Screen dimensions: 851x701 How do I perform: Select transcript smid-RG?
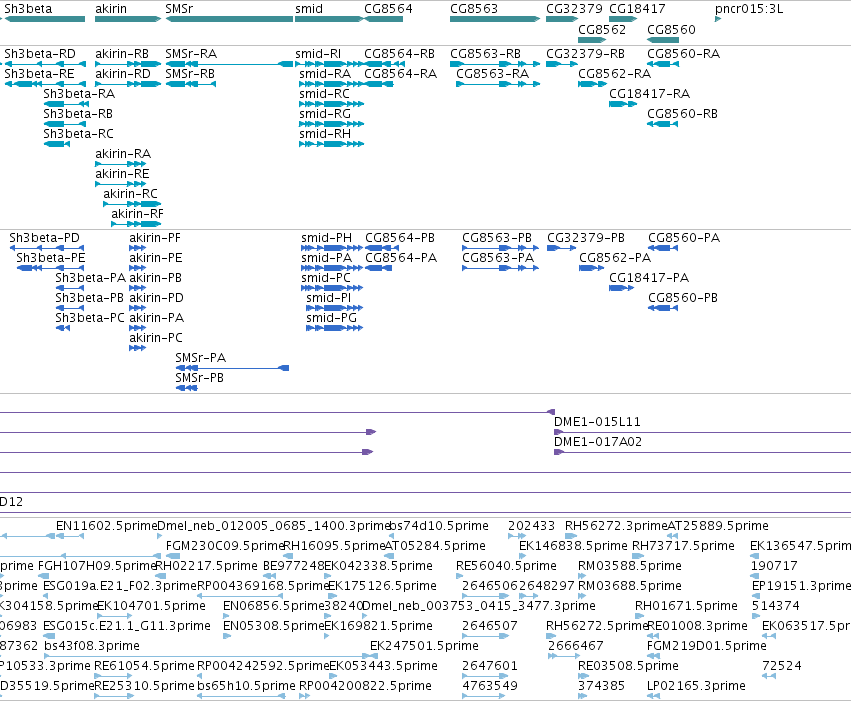(x=325, y=114)
